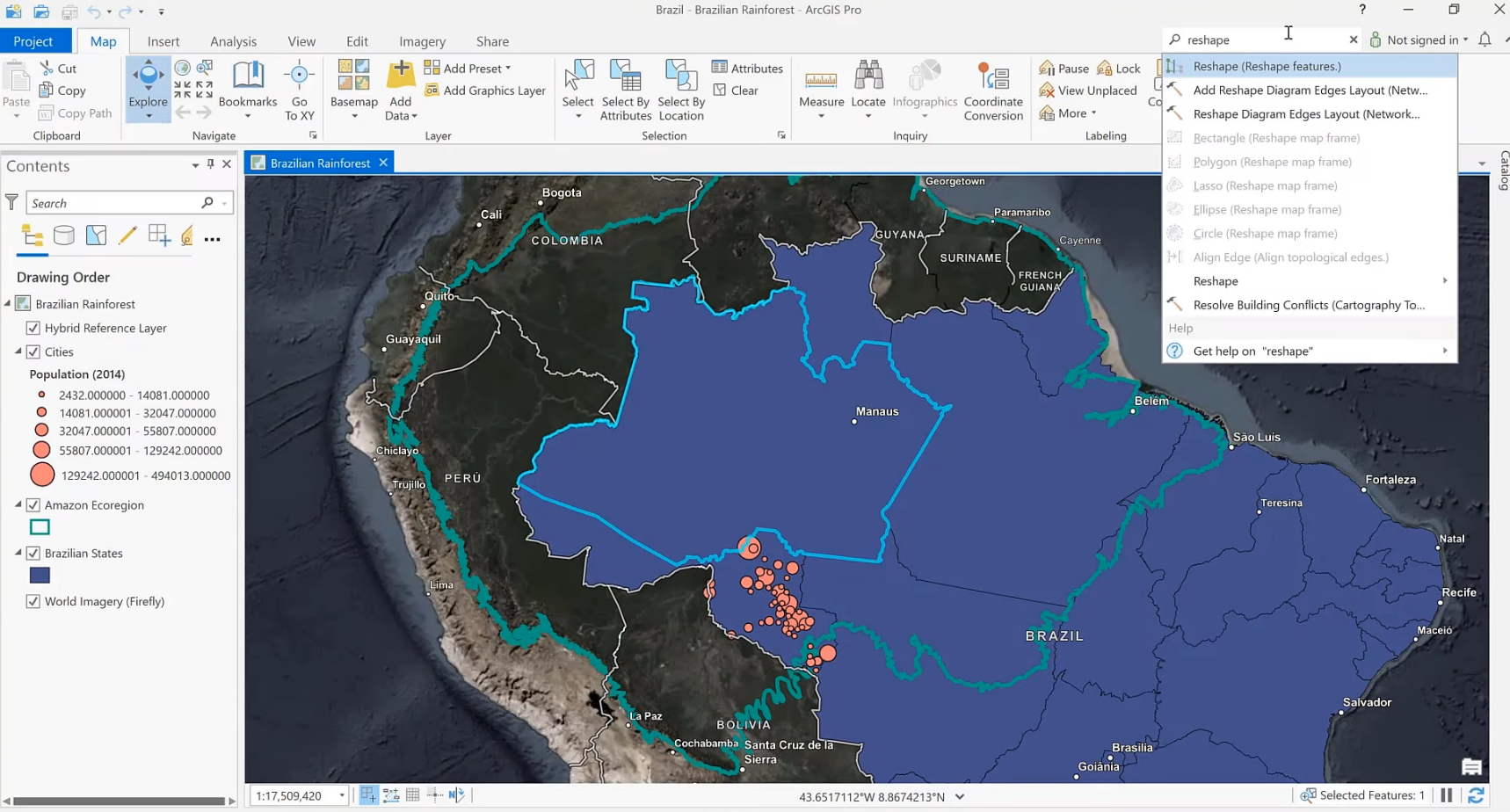Open Select By Location
Image resolution: width=1510 pixels, height=812 pixels.
click(x=681, y=90)
